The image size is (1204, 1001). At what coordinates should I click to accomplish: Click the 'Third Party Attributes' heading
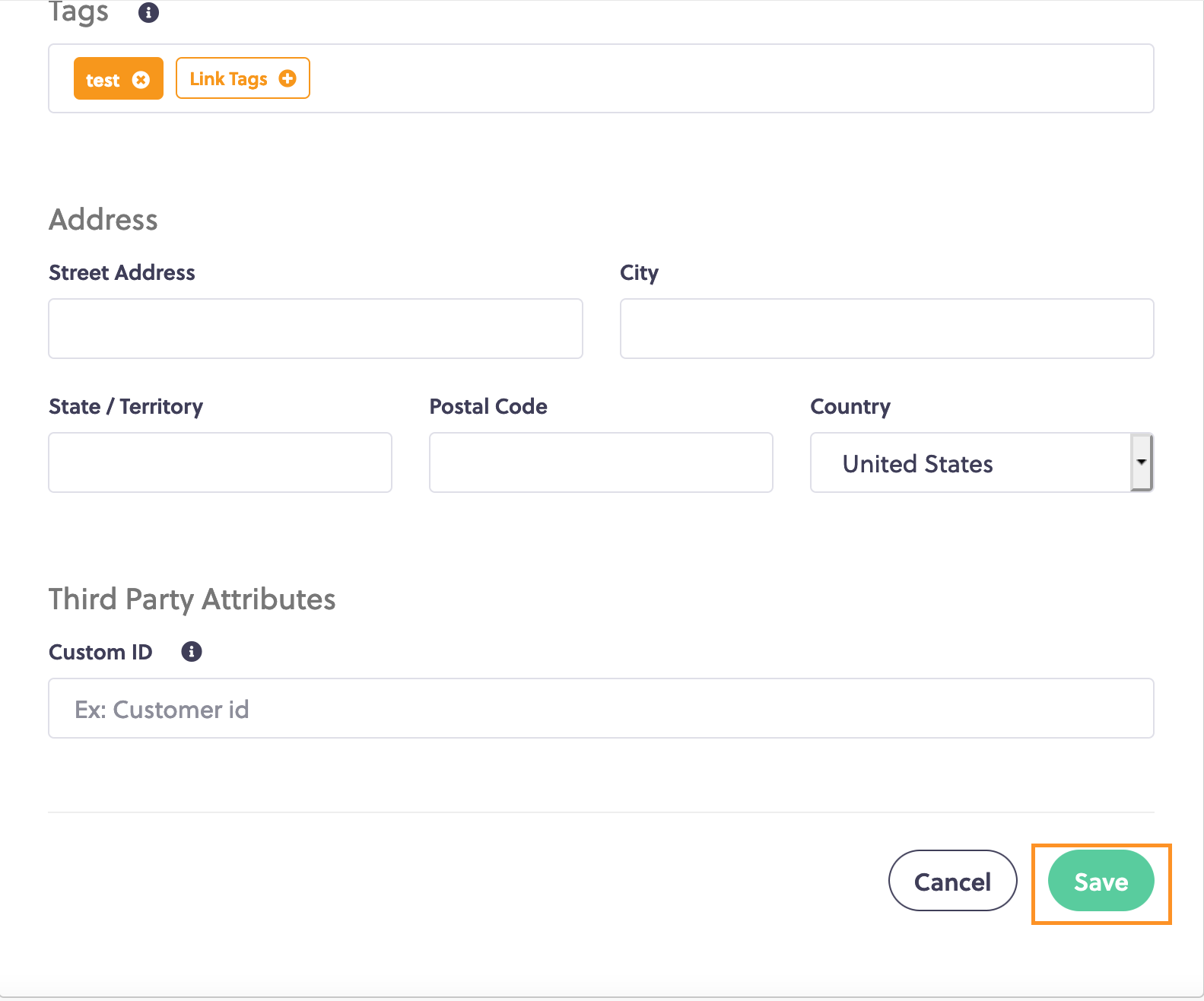(x=192, y=599)
